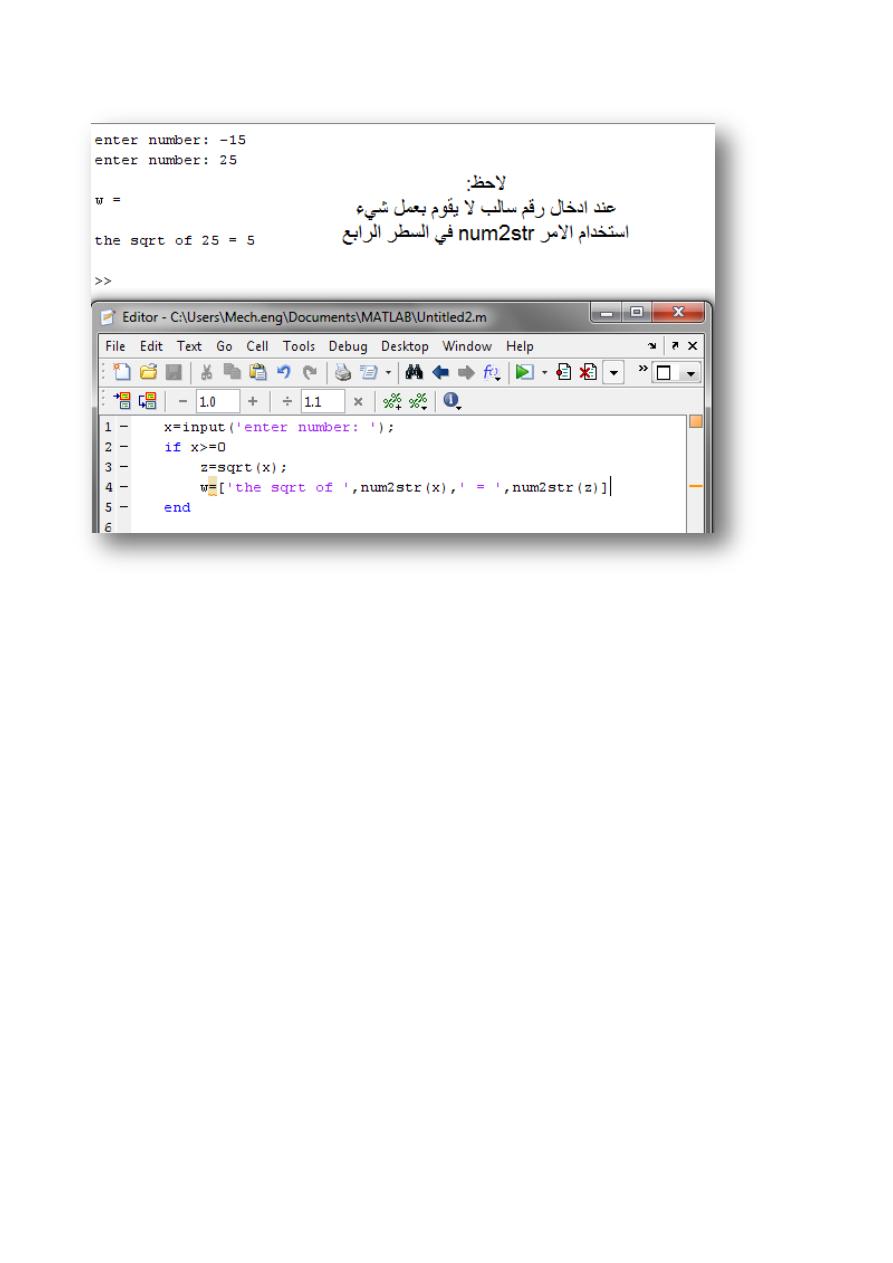This screenshot has width=893, height=1263.
Task: Open the Window menu
Action: tap(467, 346)
